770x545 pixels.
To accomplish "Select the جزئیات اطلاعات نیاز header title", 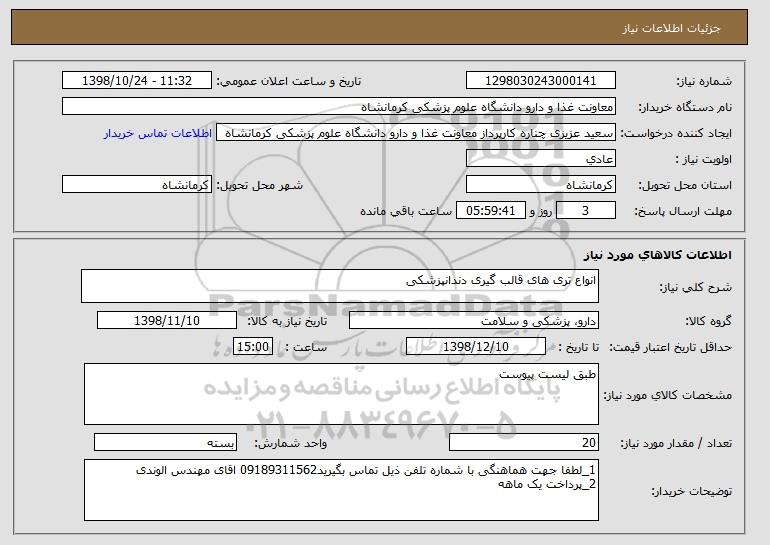I will [x=671, y=28].
